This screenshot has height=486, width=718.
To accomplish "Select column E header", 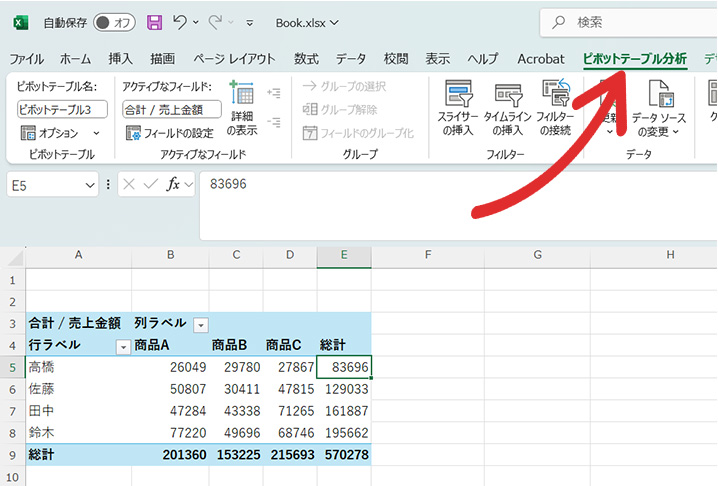I will pos(344,255).
